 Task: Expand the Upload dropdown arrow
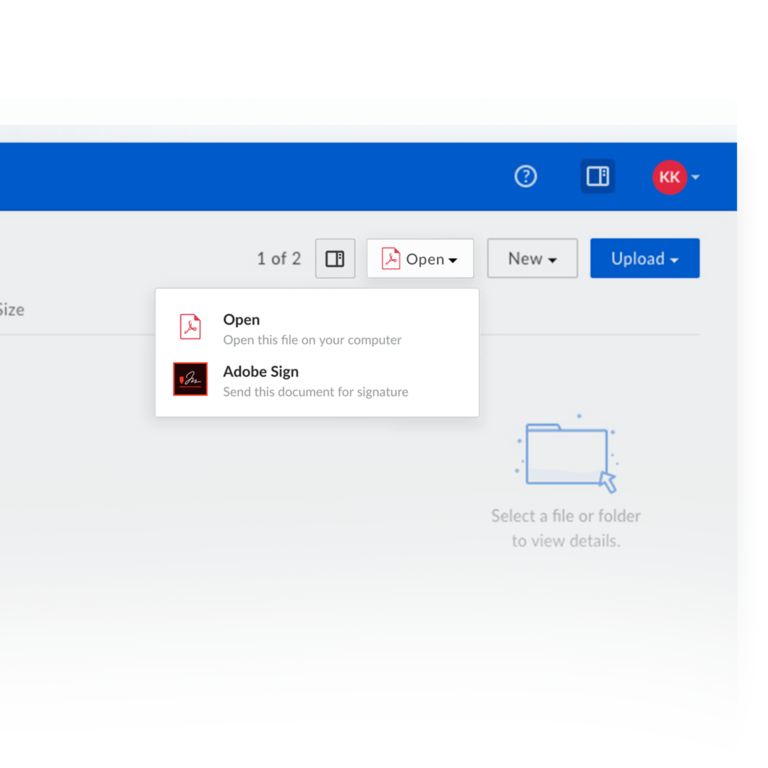[675, 261]
